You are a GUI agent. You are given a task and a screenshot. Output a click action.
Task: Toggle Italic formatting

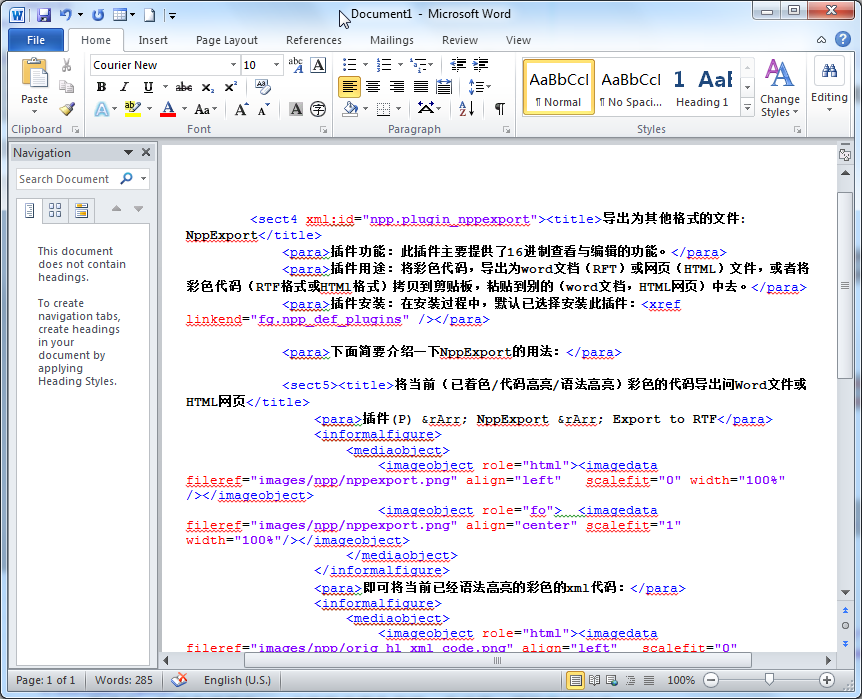coord(125,87)
